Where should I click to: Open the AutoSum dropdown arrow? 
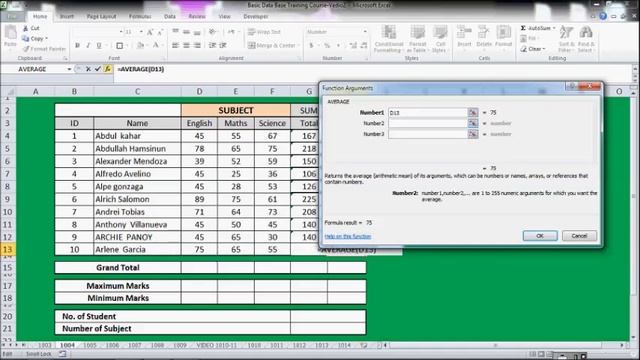tap(554, 28)
